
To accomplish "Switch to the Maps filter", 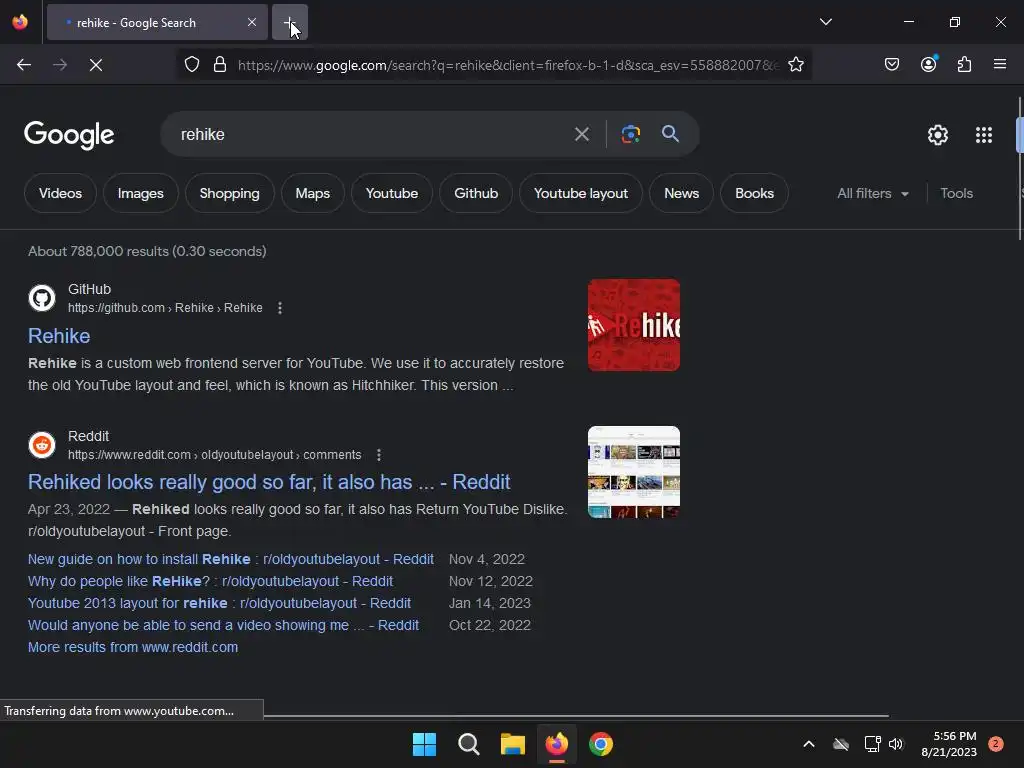I will 312,193.
